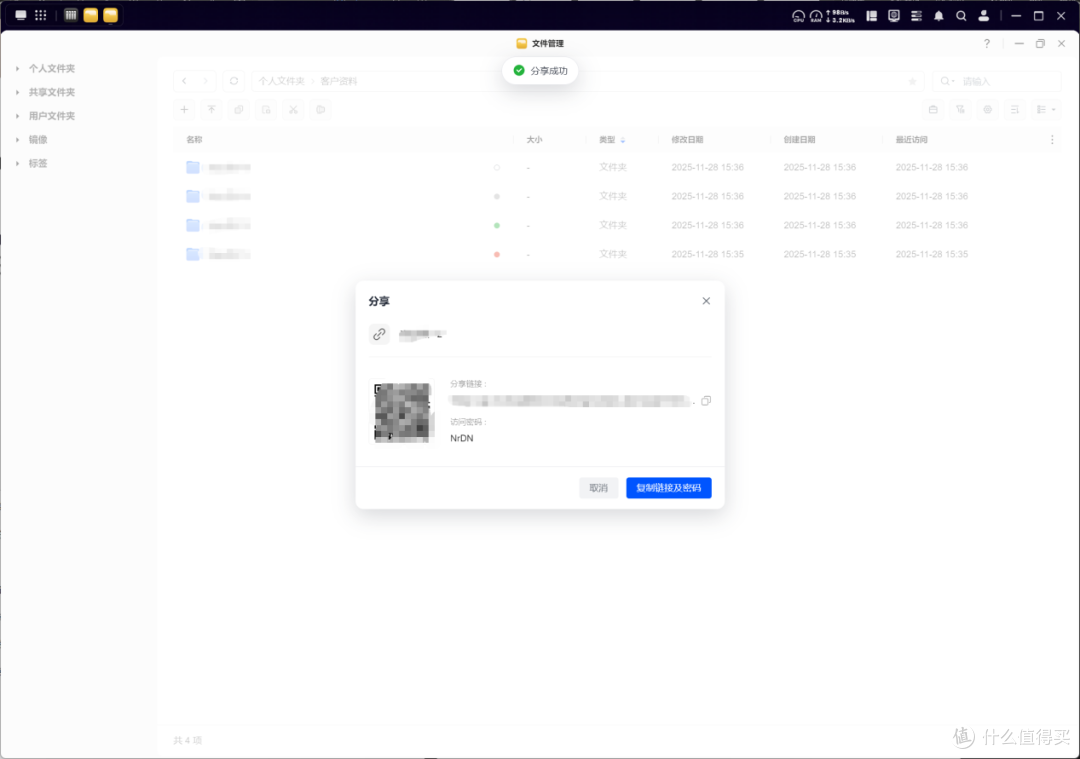
Task: Click the upload toolbar icon
Action: click(211, 110)
